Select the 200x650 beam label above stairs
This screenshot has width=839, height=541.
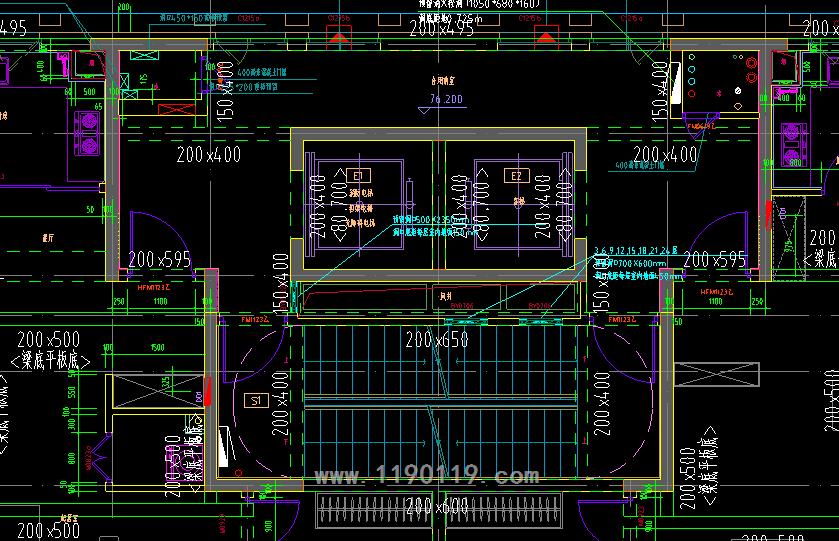pyautogui.click(x=437, y=340)
